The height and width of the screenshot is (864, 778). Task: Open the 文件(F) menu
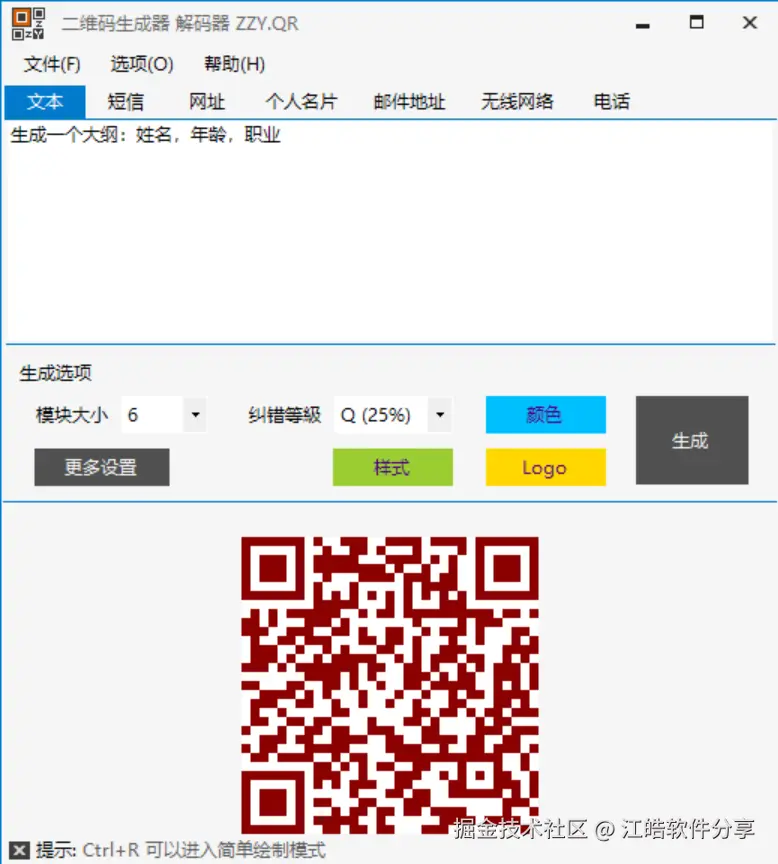52,64
